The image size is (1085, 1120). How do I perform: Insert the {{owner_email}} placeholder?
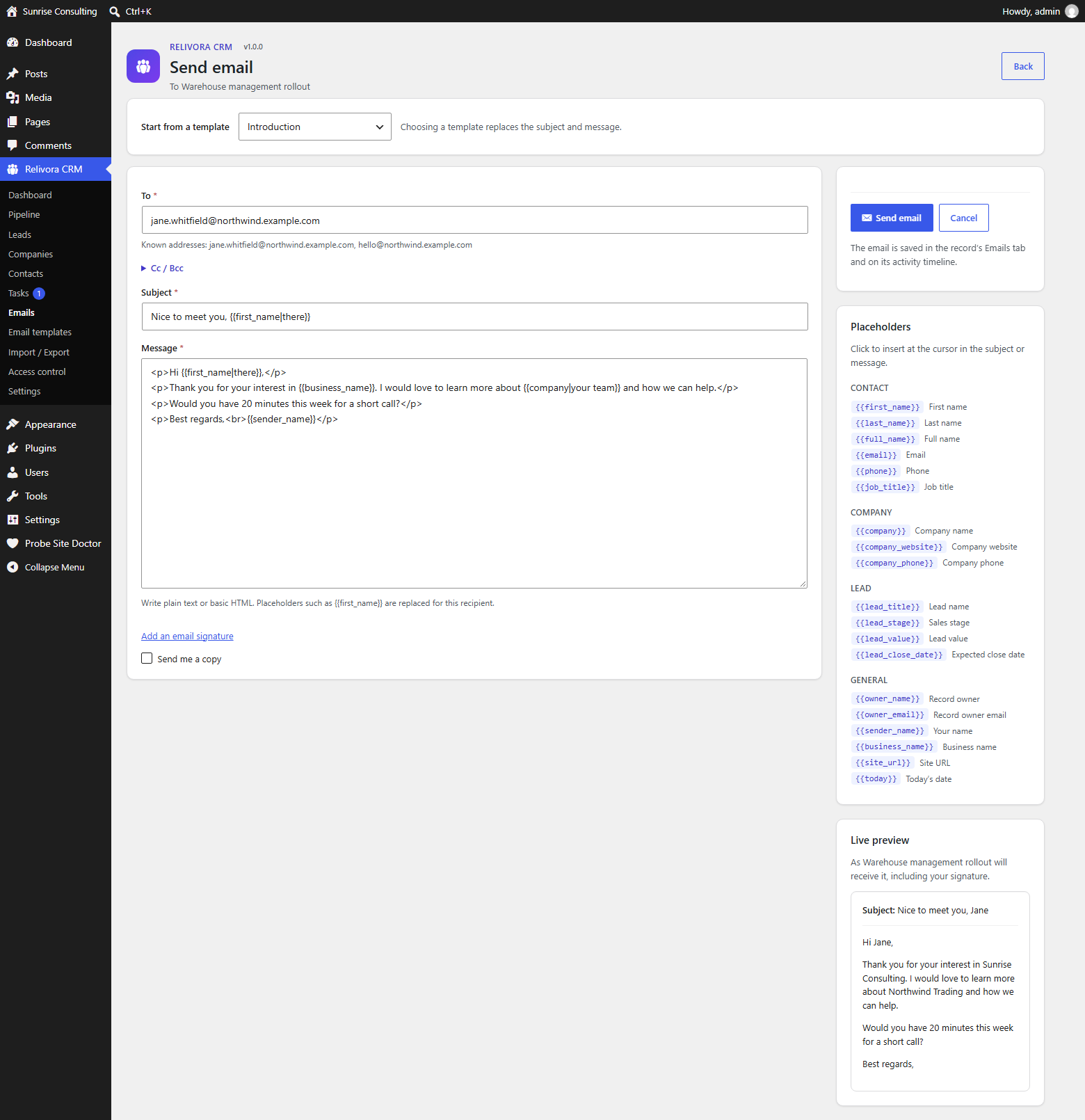point(890,715)
